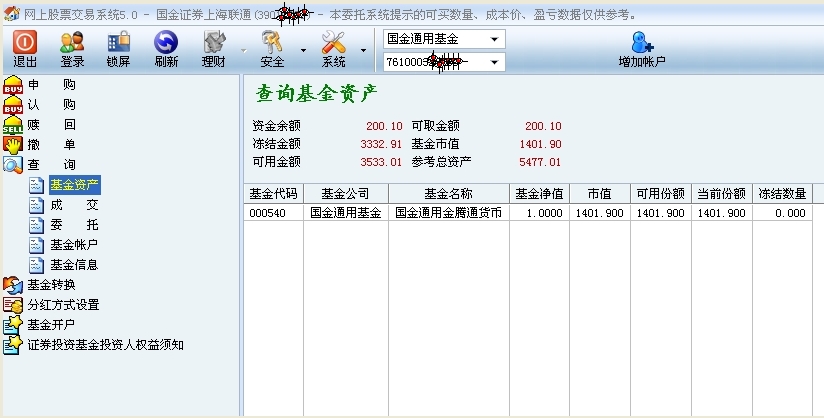Sort by 基金净值 column header

(539, 194)
